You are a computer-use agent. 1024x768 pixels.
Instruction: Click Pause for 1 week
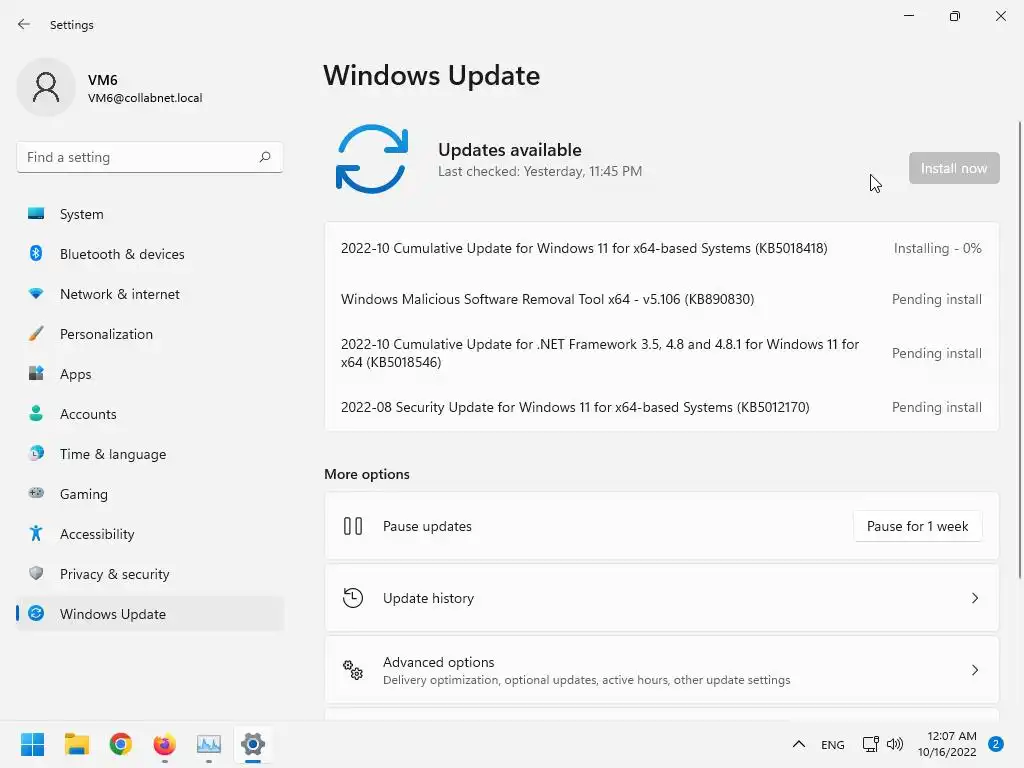917,526
